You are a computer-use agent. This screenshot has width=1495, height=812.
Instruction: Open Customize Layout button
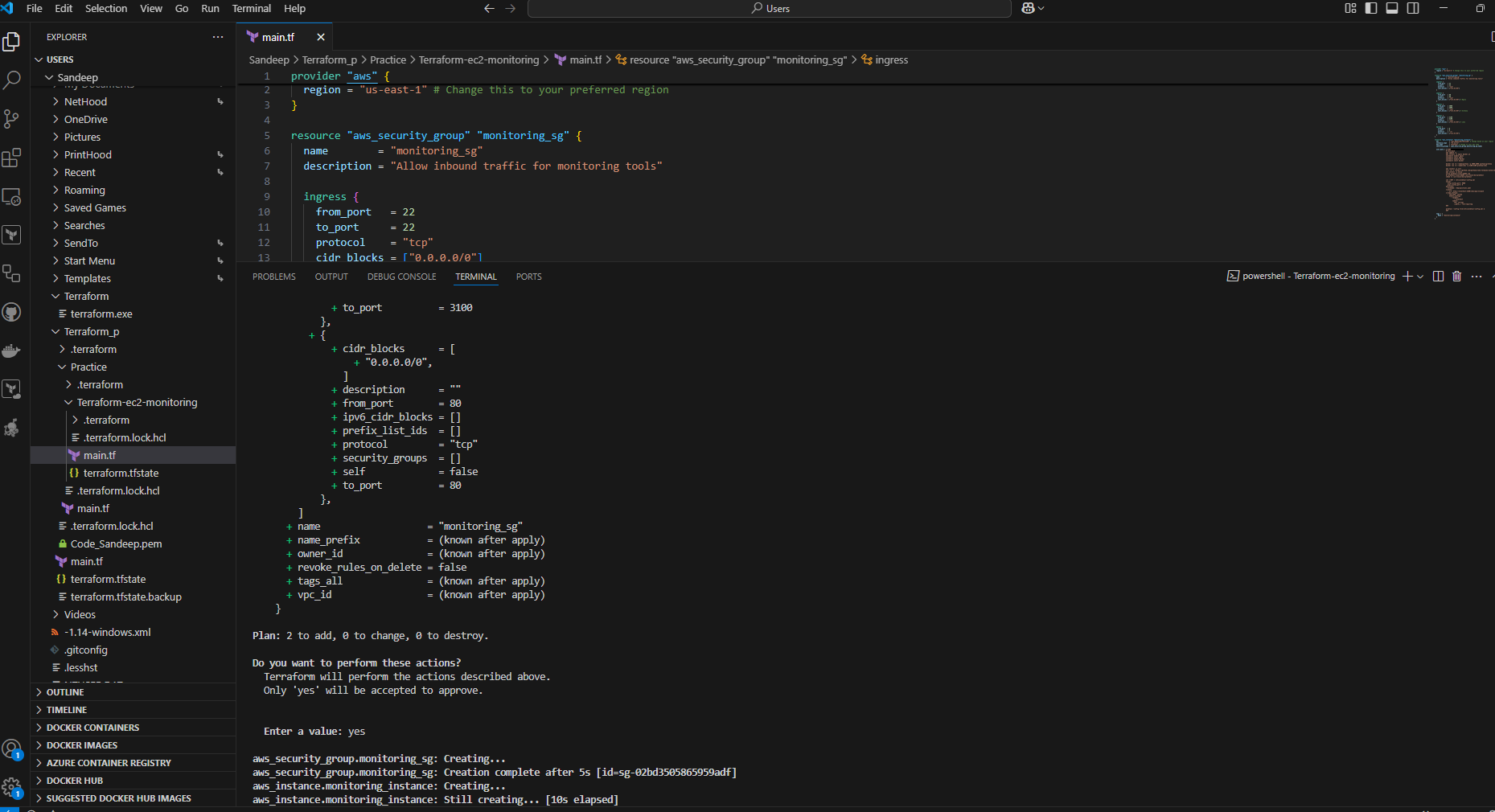(x=1350, y=8)
